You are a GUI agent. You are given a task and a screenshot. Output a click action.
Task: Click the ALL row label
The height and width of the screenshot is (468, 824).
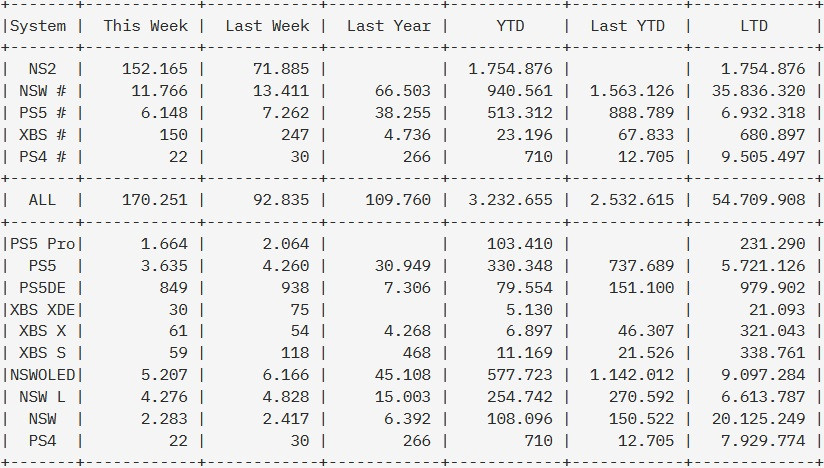tap(42, 200)
